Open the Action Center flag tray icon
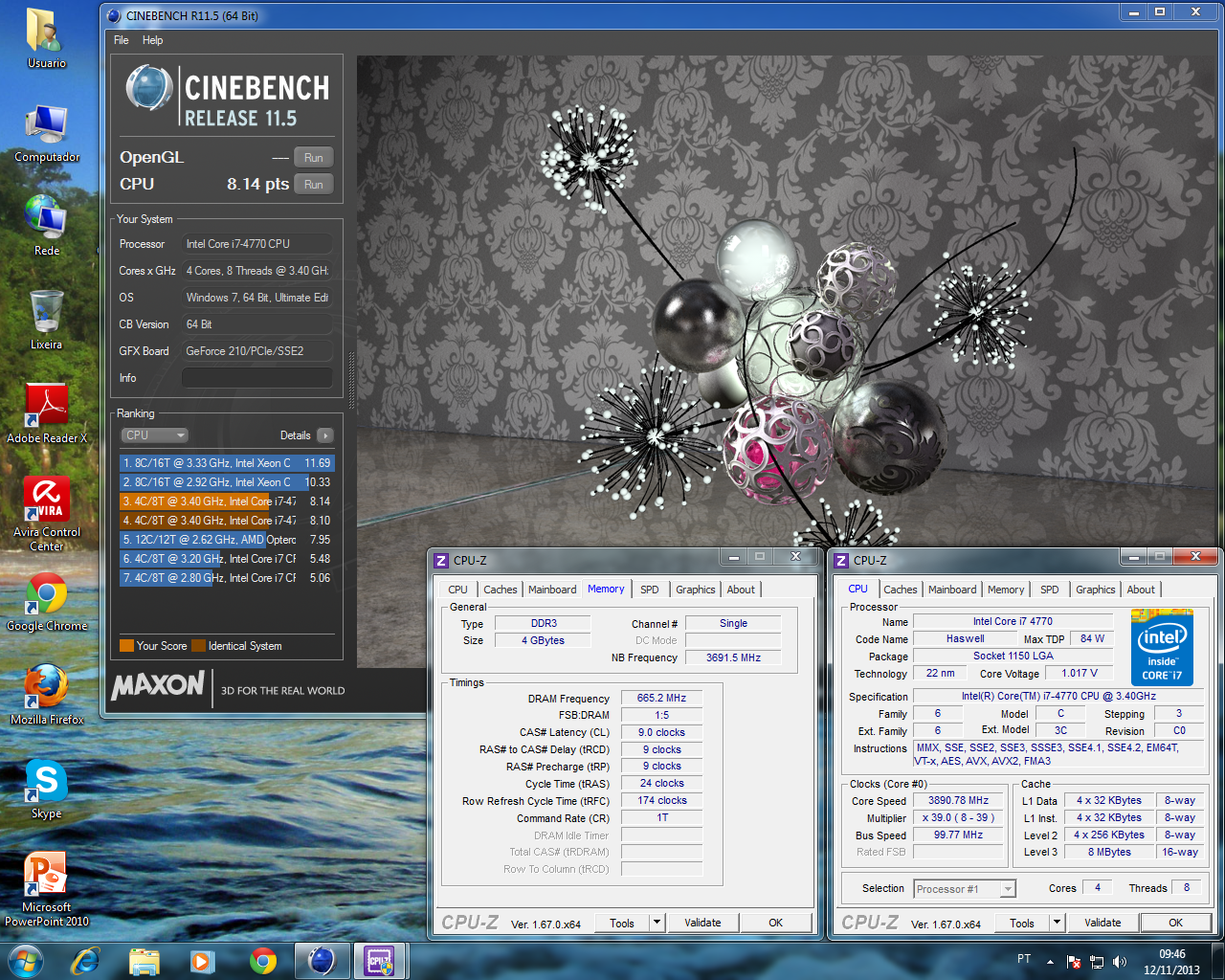Image resolution: width=1225 pixels, height=980 pixels. pyautogui.click(x=1074, y=962)
